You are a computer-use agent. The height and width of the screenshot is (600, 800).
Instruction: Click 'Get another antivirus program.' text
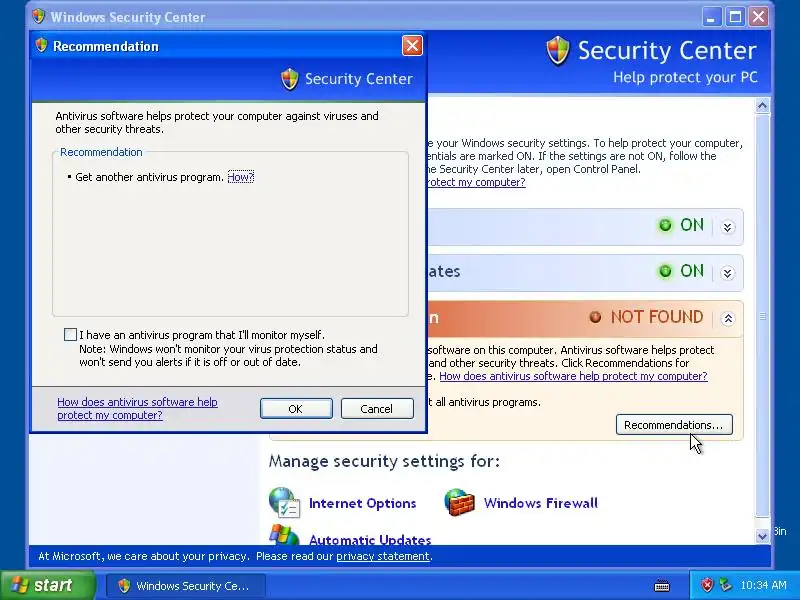pyautogui.click(x=149, y=177)
